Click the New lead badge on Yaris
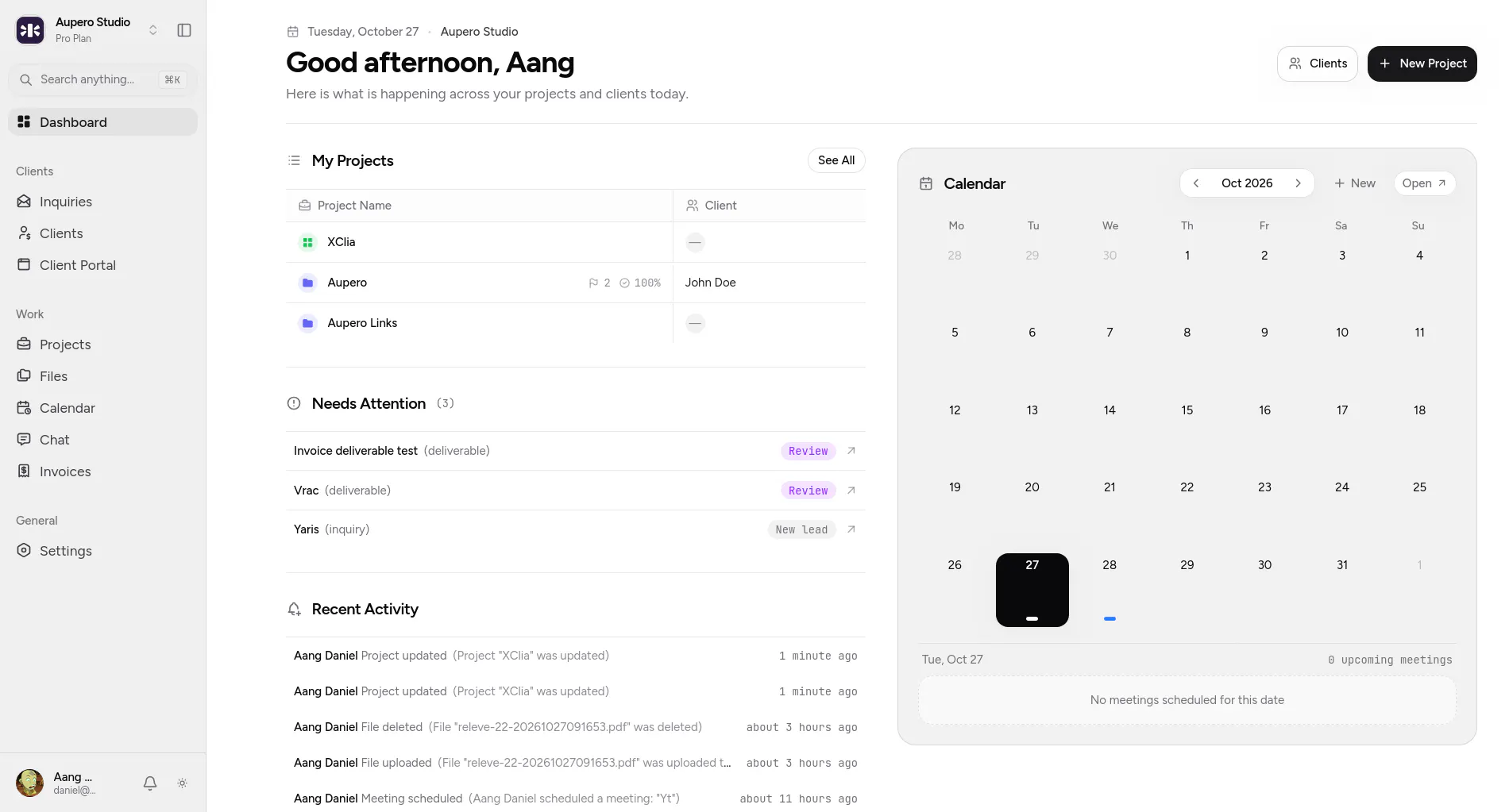Viewport: 1509px width, 812px height. pyautogui.click(x=801, y=529)
